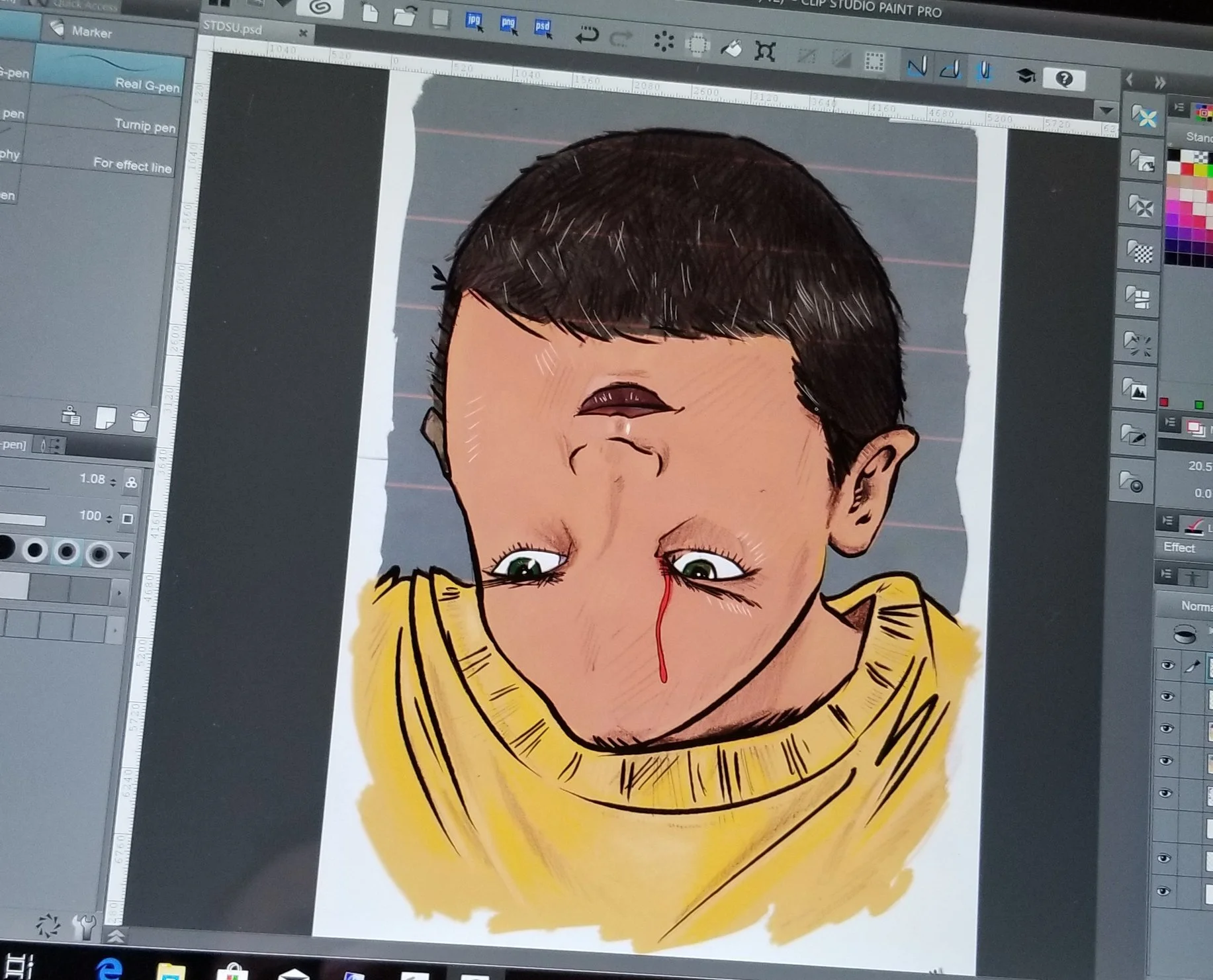
Task: Open the material folder with pen icon
Action: click(x=1134, y=434)
